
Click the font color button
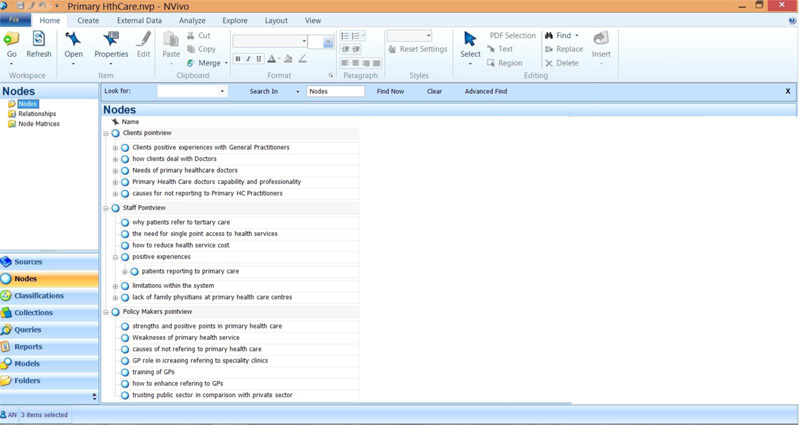pyautogui.click(x=272, y=60)
